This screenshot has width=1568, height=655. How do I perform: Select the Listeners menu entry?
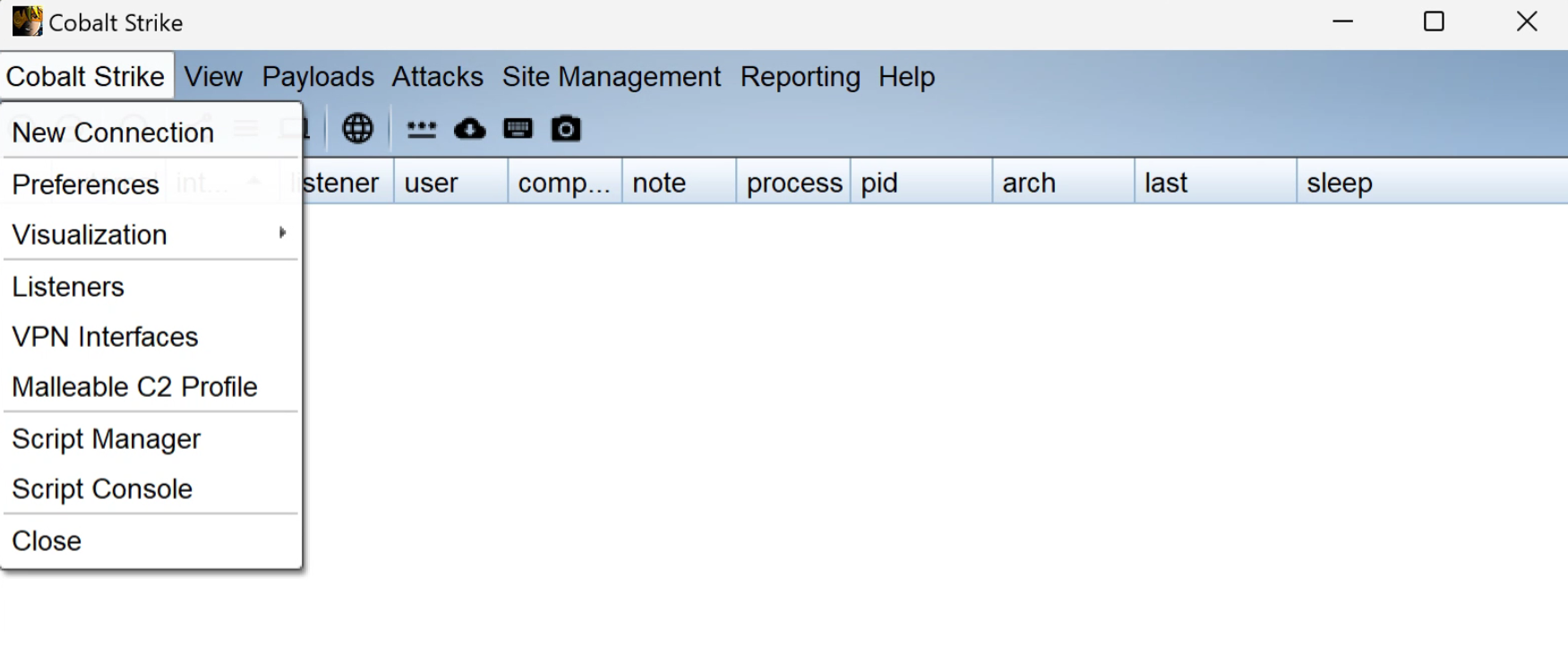coord(151,287)
